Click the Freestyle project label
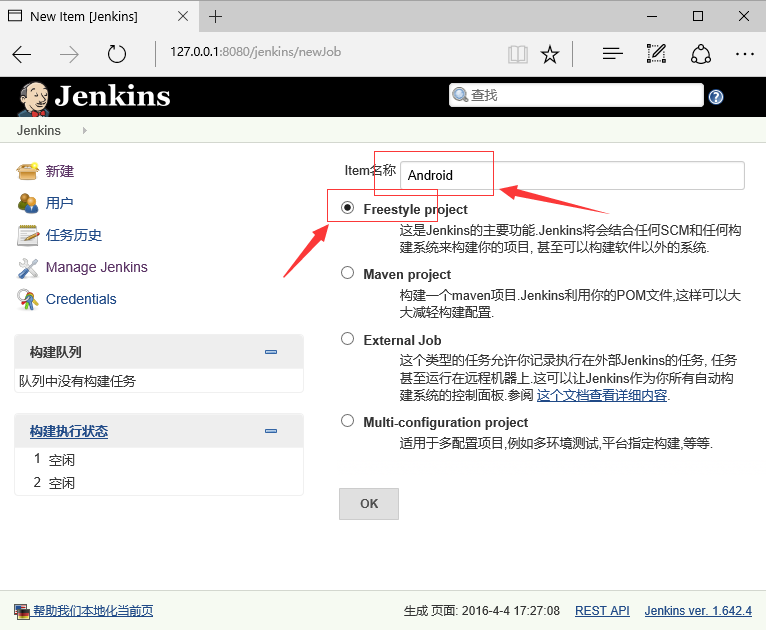The width and height of the screenshot is (766, 630). pyautogui.click(x=415, y=210)
